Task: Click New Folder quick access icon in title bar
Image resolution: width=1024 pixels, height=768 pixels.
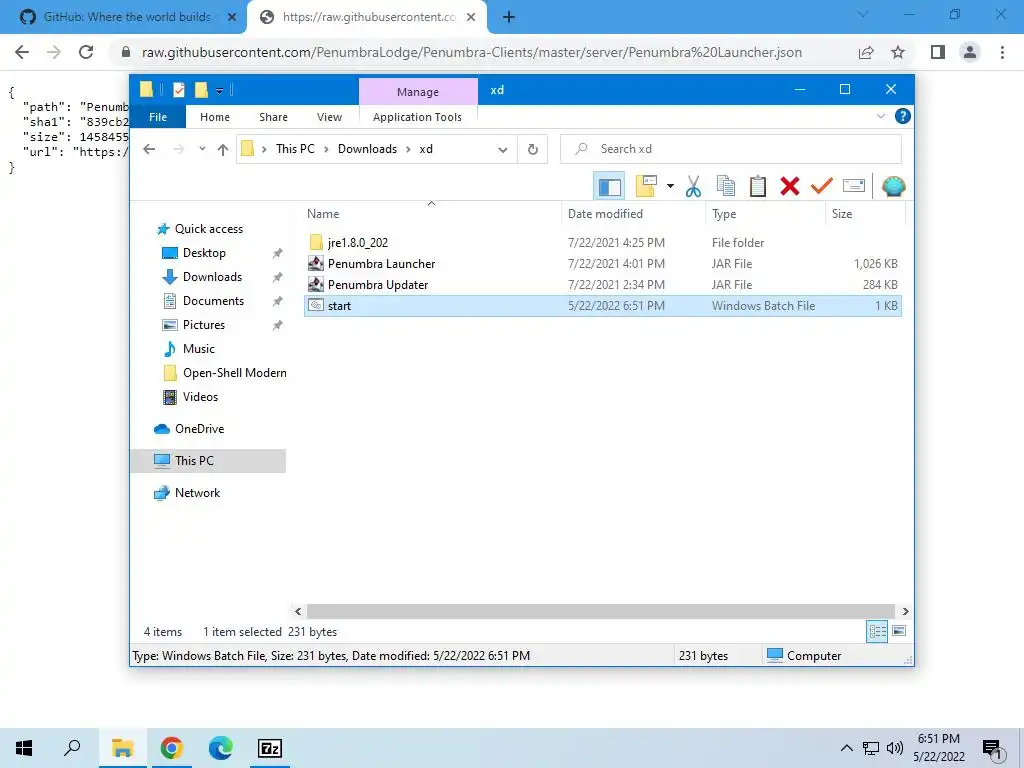Action: coord(201,90)
